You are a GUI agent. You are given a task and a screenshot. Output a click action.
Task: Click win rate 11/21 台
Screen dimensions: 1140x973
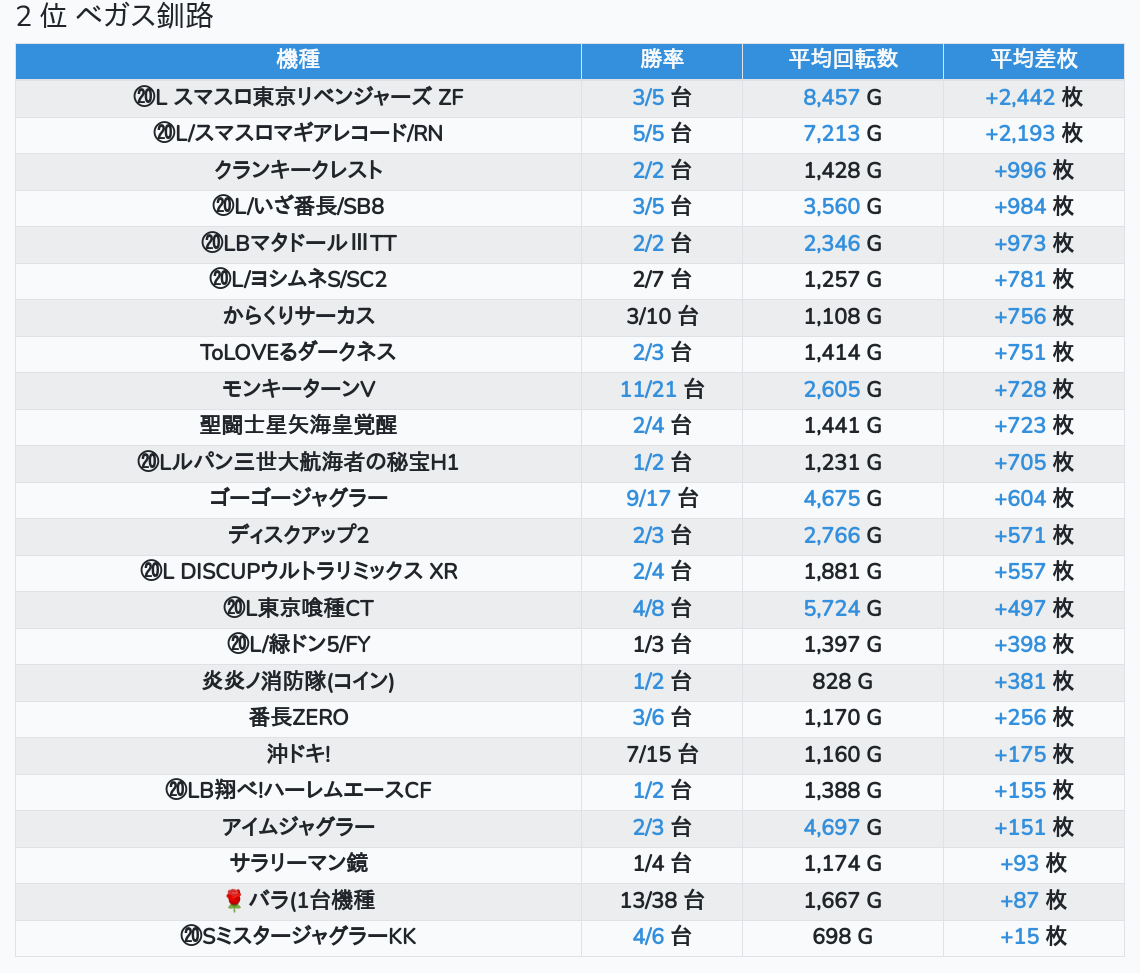point(662,389)
